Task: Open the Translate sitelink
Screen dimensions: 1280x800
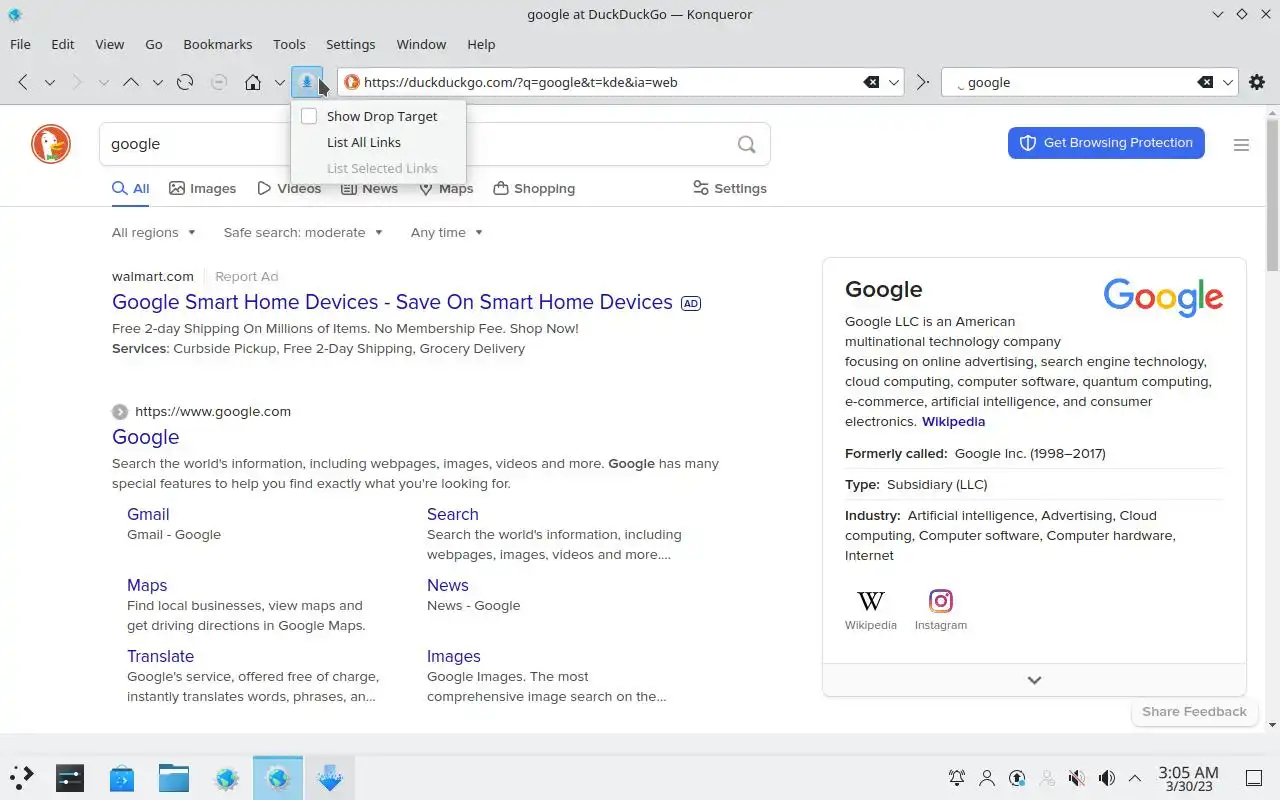Action: (x=160, y=656)
